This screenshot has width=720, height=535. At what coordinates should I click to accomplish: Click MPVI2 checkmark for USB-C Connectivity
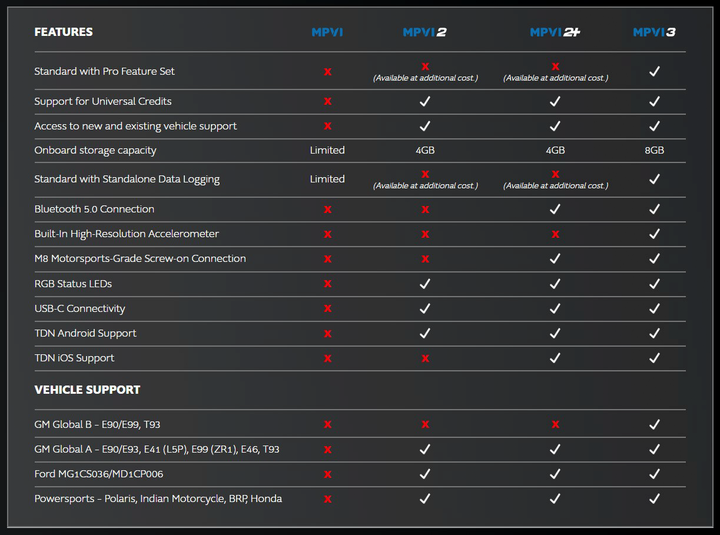tap(425, 309)
